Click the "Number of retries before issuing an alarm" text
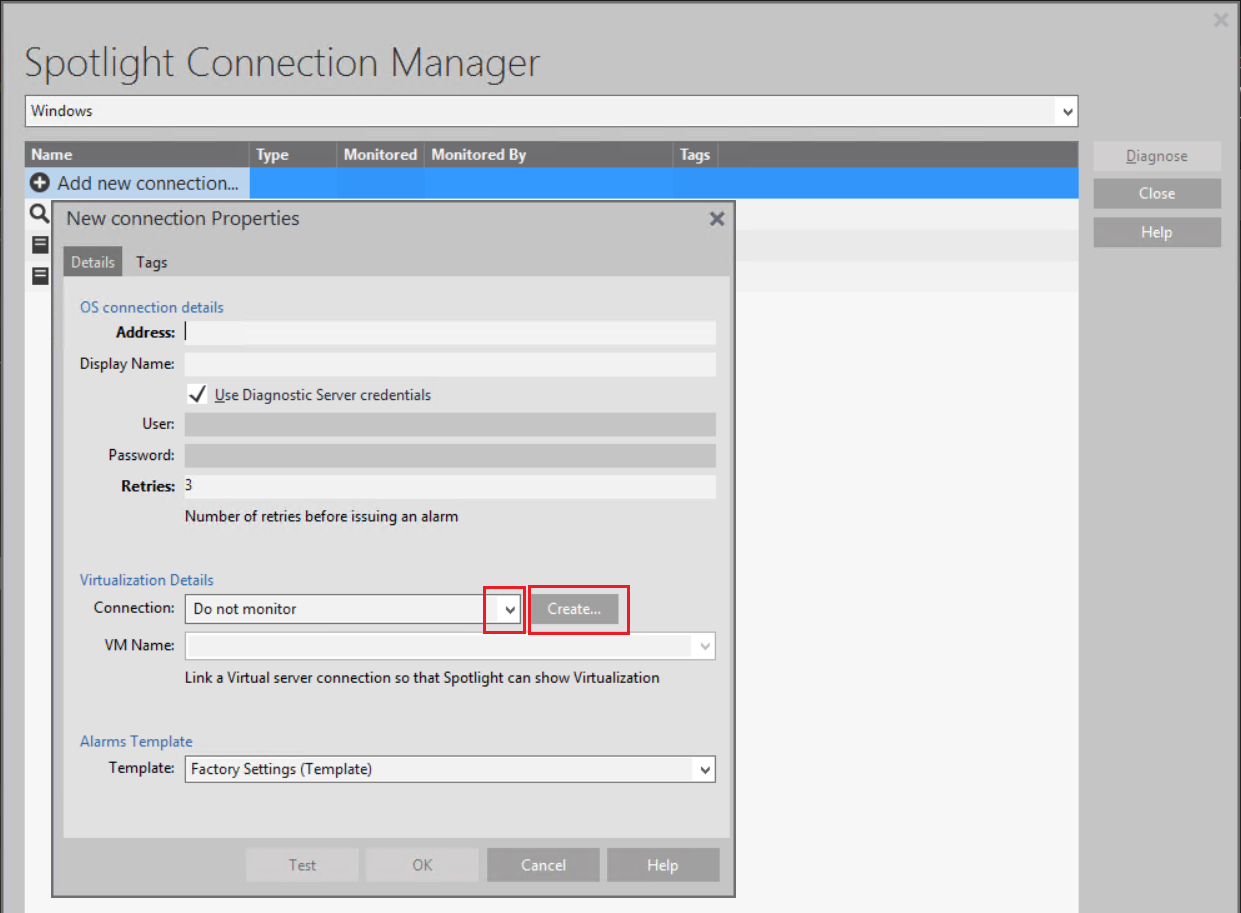Image resolution: width=1241 pixels, height=913 pixels. (x=322, y=517)
